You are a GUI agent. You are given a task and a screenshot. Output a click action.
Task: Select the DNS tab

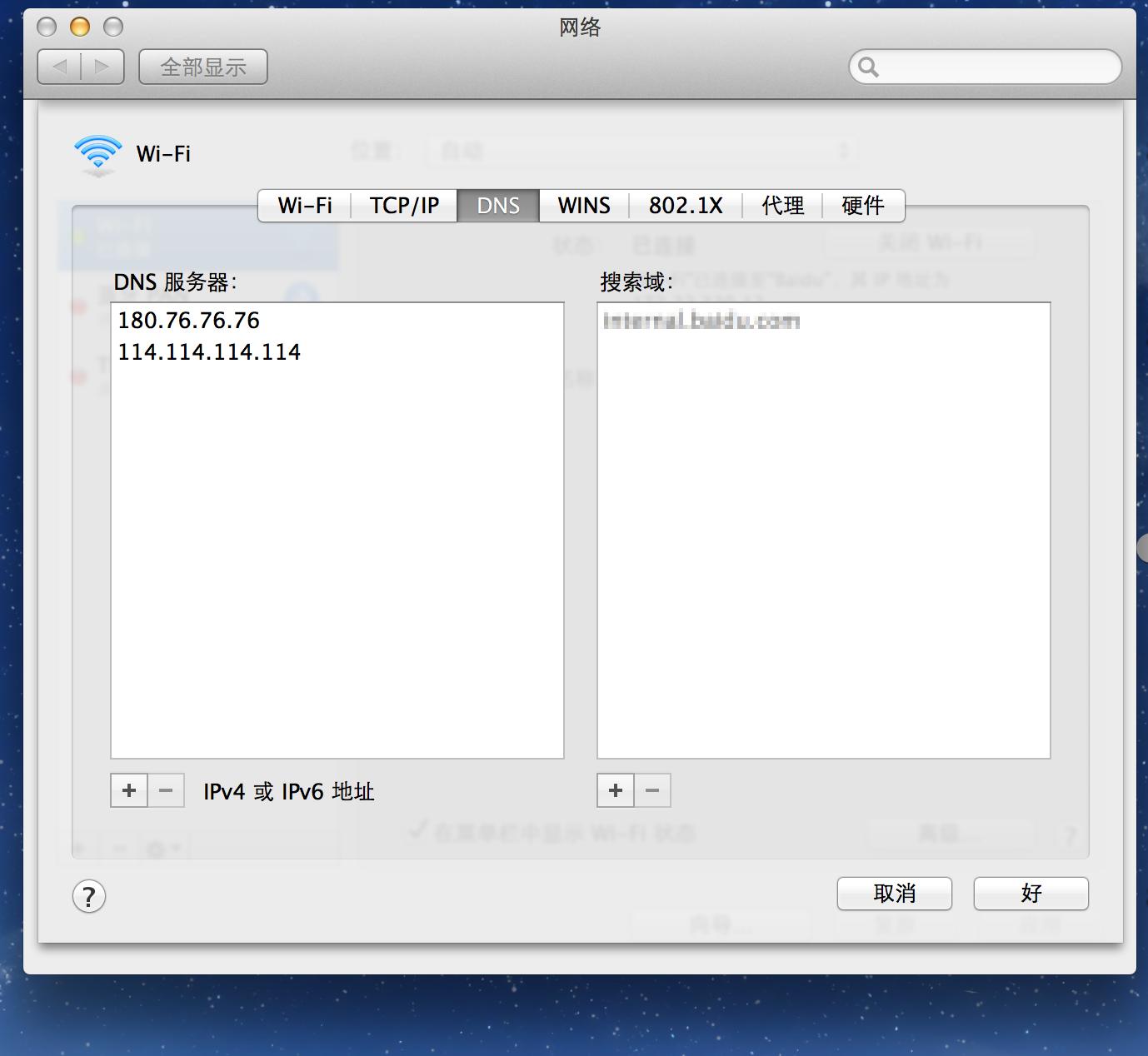click(498, 206)
